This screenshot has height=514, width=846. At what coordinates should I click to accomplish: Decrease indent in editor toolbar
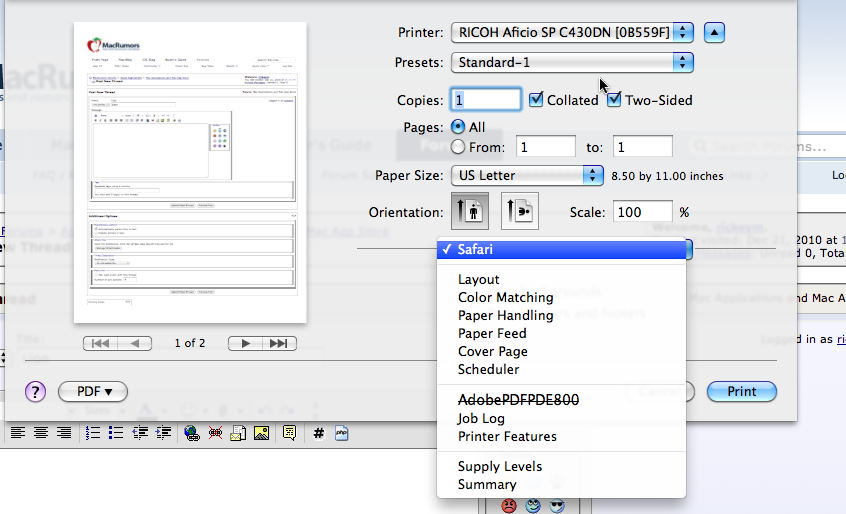click(140, 433)
